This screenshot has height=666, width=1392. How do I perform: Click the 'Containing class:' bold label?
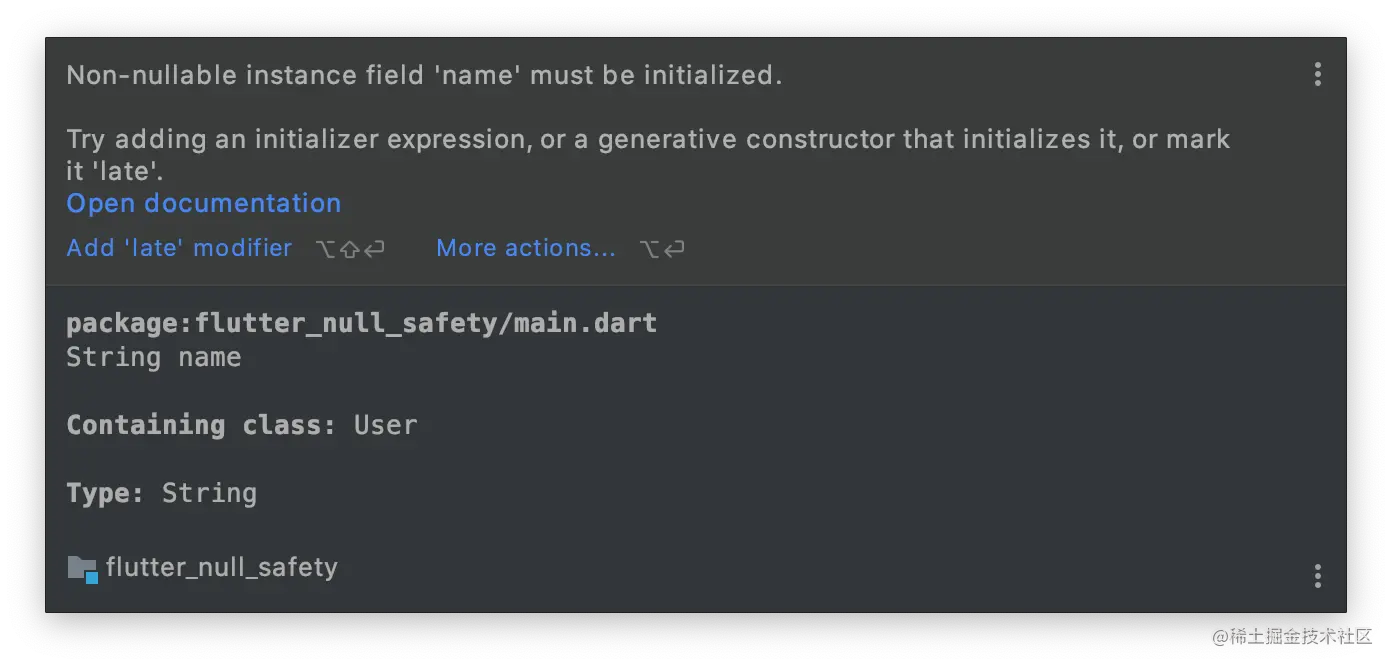(x=201, y=425)
